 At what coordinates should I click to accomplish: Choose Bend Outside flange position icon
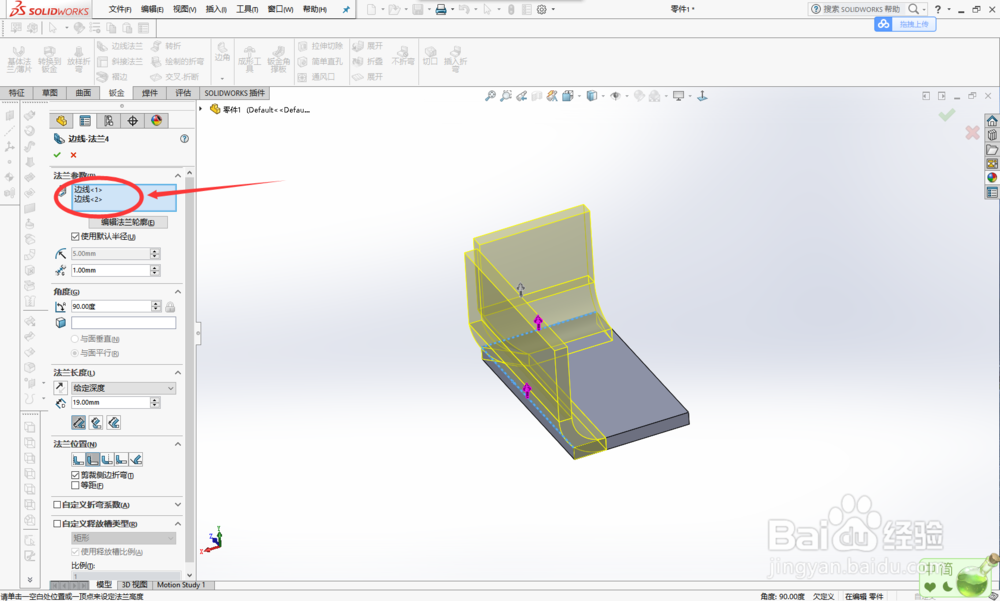[x=107, y=459]
